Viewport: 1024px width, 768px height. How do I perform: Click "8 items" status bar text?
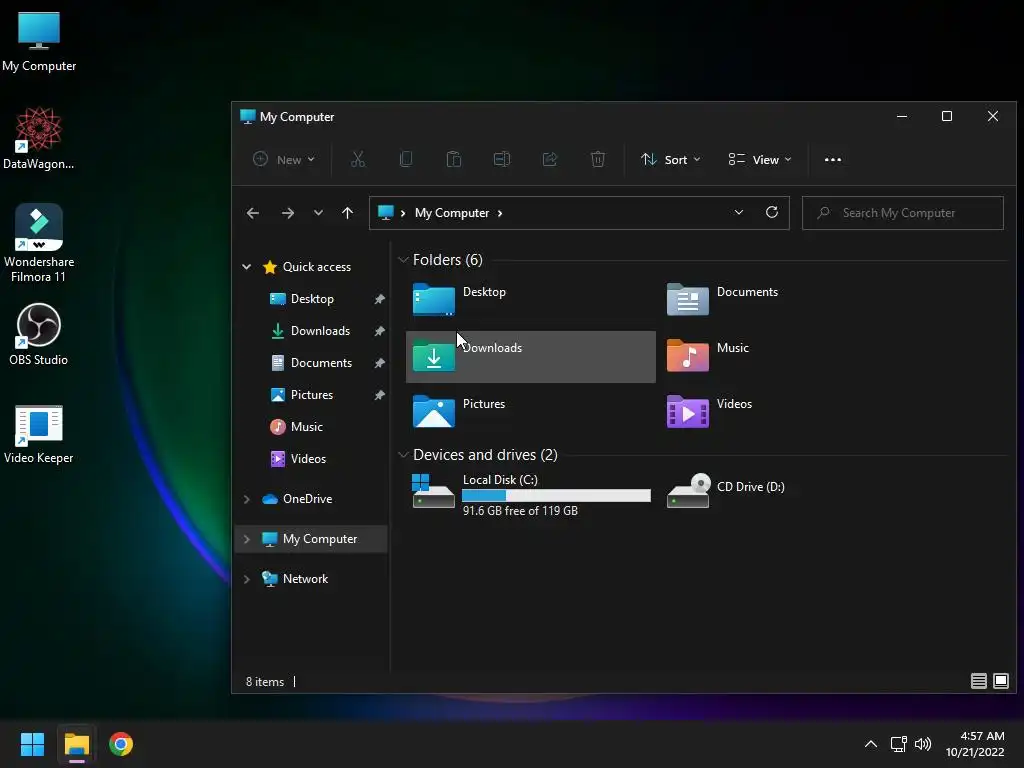pyautogui.click(x=264, y=681)
